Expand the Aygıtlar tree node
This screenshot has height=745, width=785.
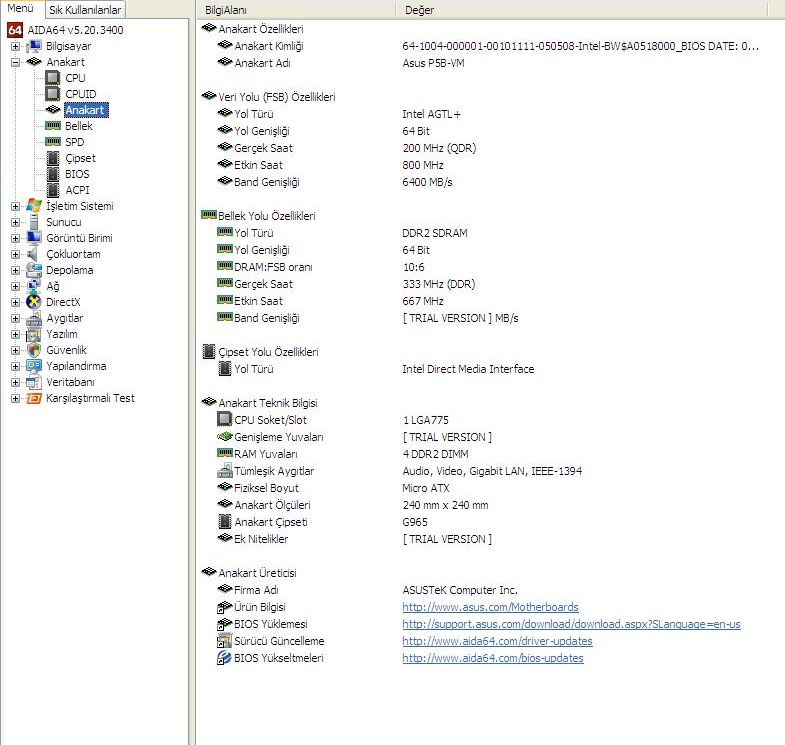(x=16, y=318)
